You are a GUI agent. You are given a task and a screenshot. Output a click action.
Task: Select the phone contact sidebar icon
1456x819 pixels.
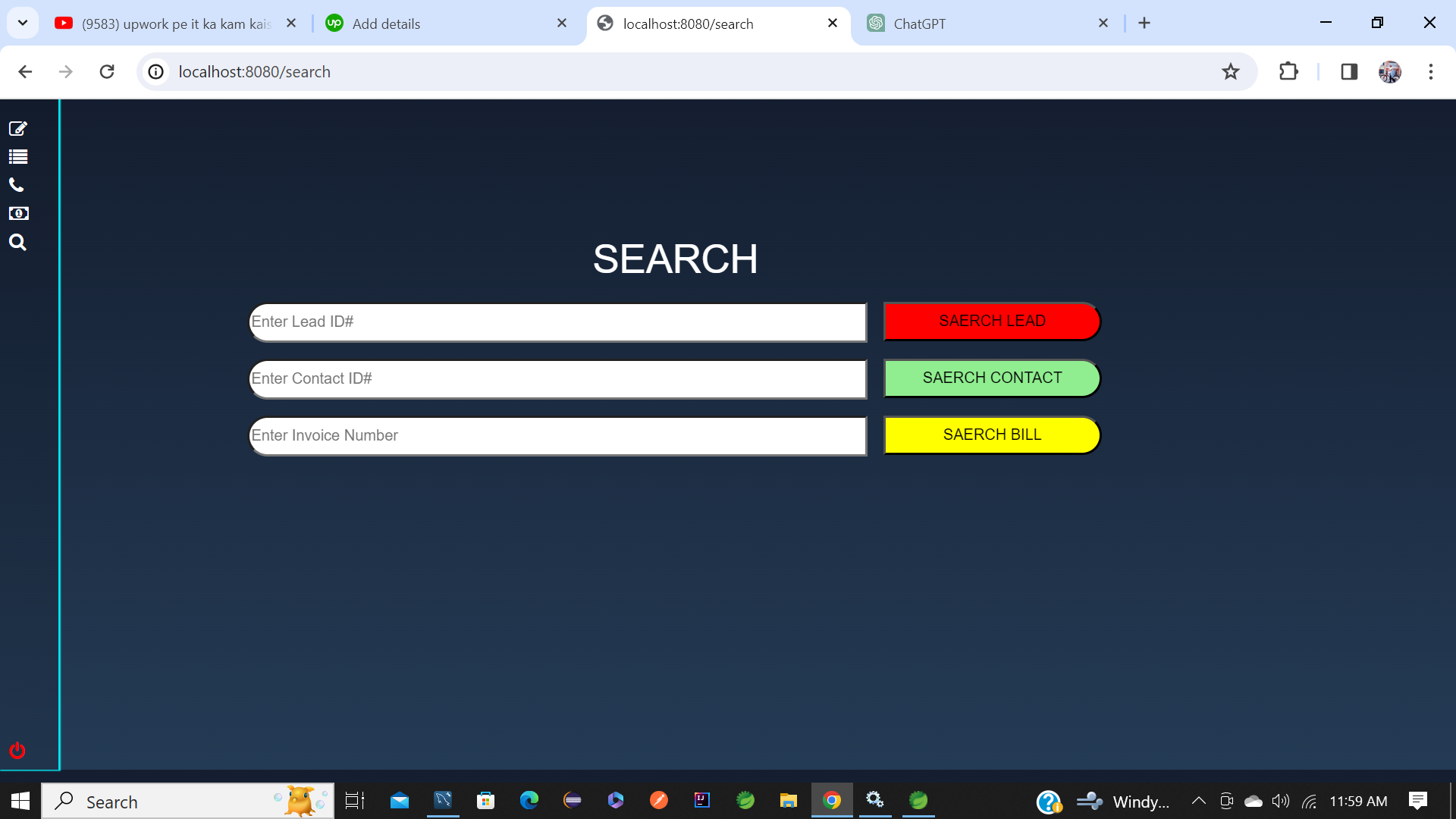[16, 185]
